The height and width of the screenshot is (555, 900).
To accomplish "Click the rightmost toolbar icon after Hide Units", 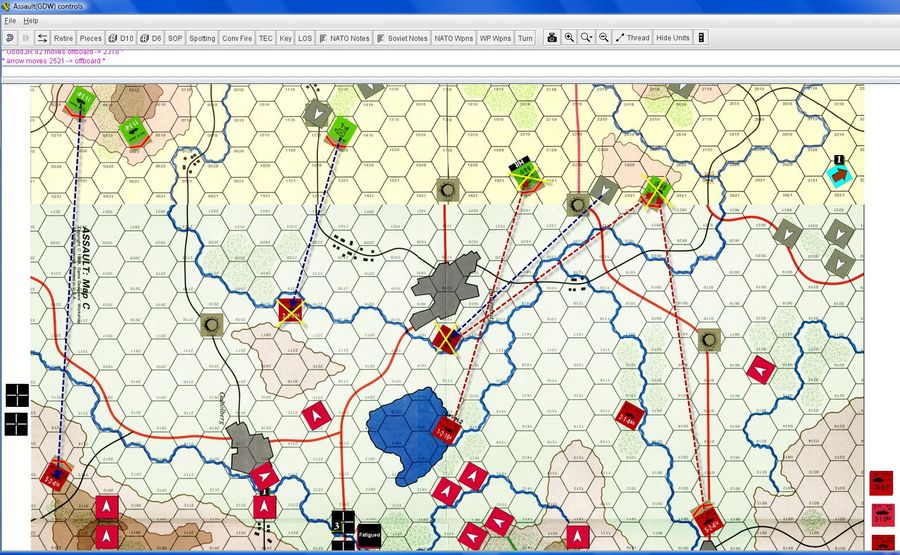I will point(701,37).
